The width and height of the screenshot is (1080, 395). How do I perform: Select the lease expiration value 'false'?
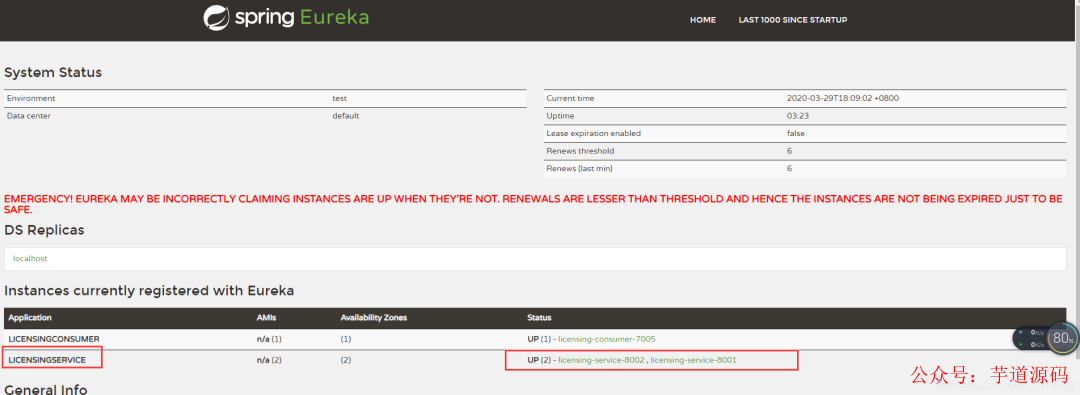point(796,134)
